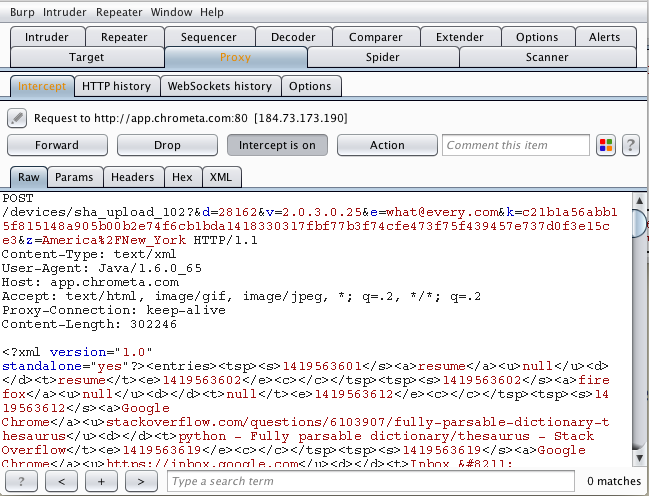Image resolution: width=649 pixels, height=496 pixels.
Task: Click the Host: app.chrometa.com line
Action: pos(90,282)
